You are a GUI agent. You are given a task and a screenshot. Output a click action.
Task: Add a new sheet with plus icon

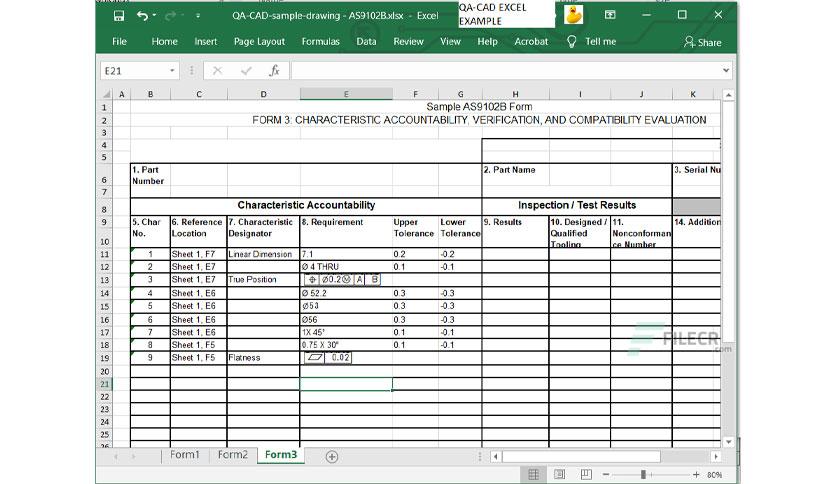point(332,457)
